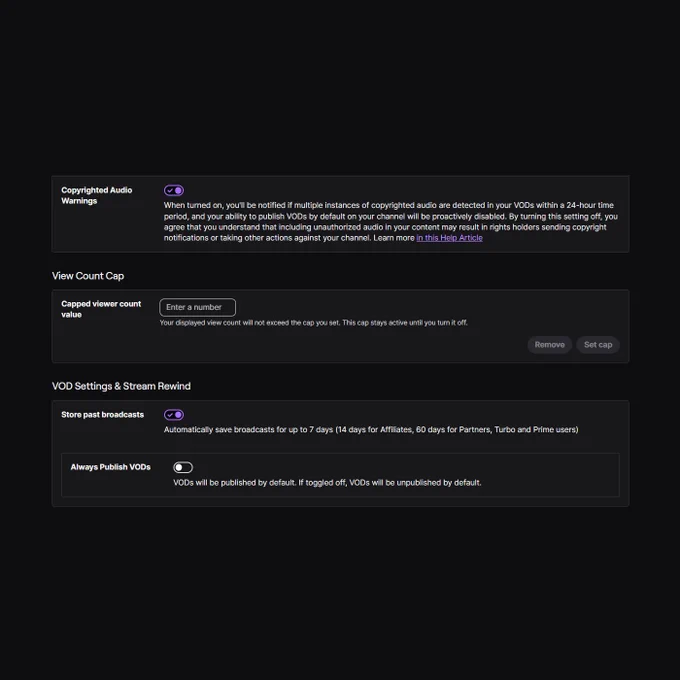Click the 'Automatically save broadcasts' description text
This screenshot has height=680, width=680.
coord(371,429)
